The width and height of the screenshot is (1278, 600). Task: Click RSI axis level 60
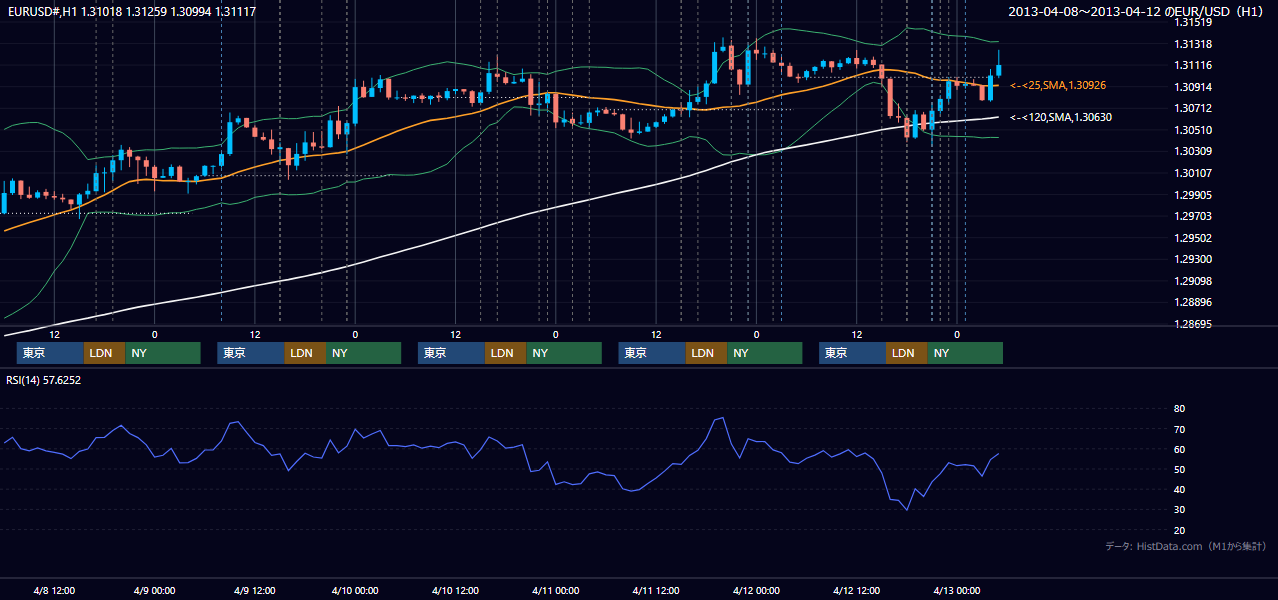tap(1180, 449)
